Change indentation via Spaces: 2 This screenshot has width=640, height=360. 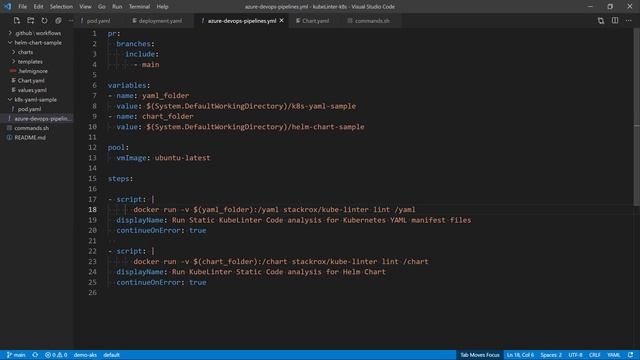pos(551,355)
